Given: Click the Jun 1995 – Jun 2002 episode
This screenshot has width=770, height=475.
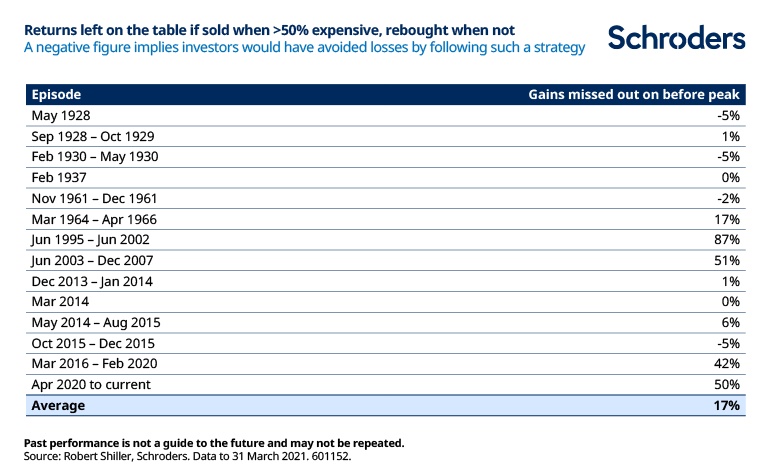Looking at the screenshot, I should coord(92,240).
